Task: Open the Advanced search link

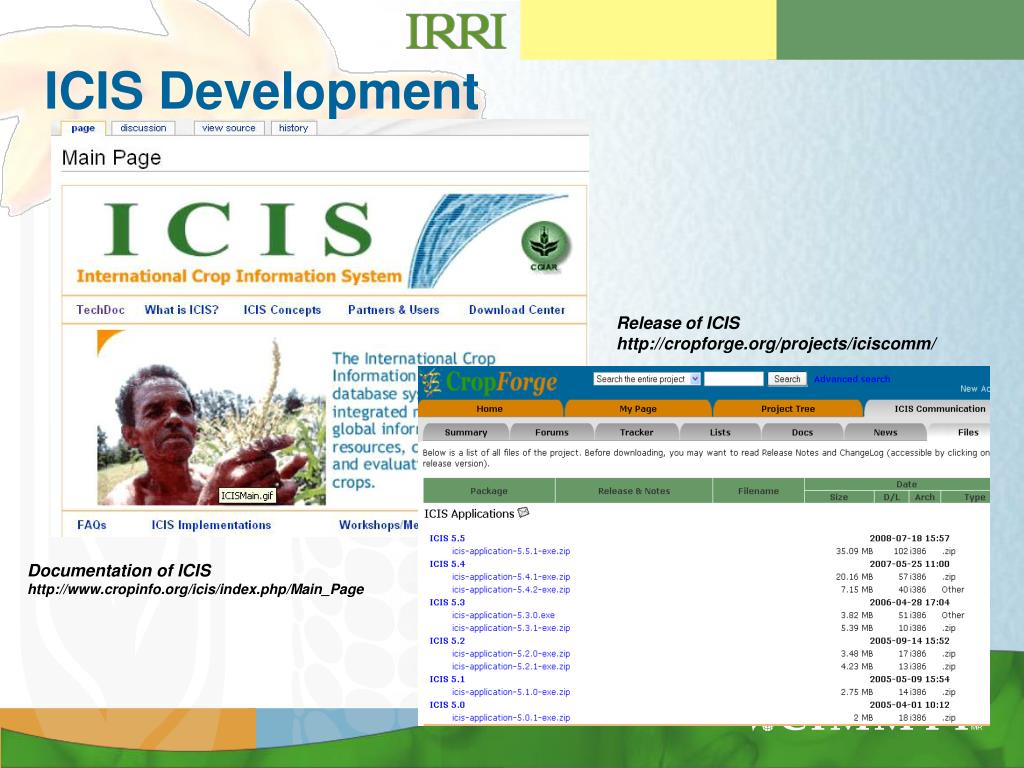Action: point(852,379)
